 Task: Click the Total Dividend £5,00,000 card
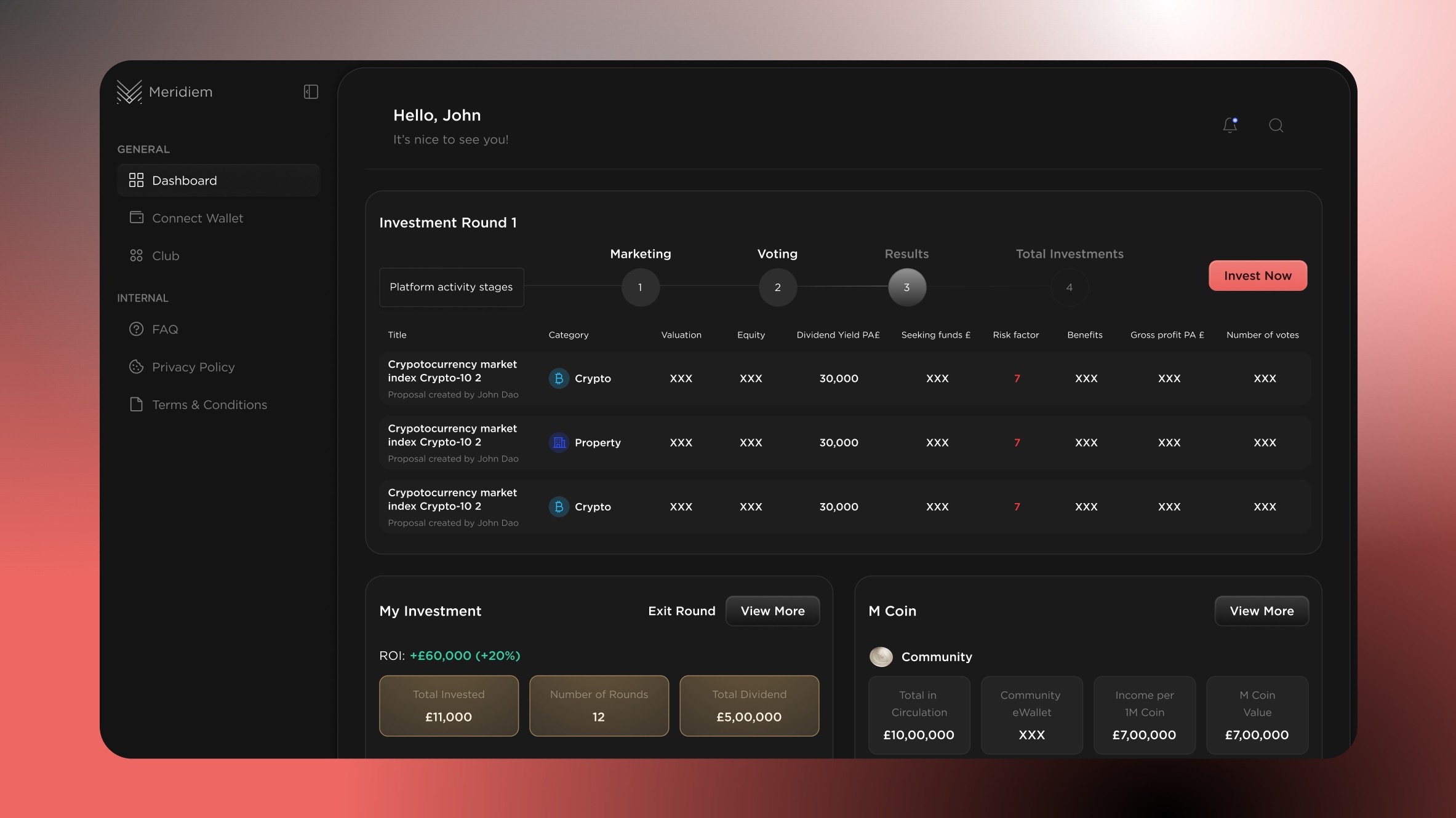(749, 705)
